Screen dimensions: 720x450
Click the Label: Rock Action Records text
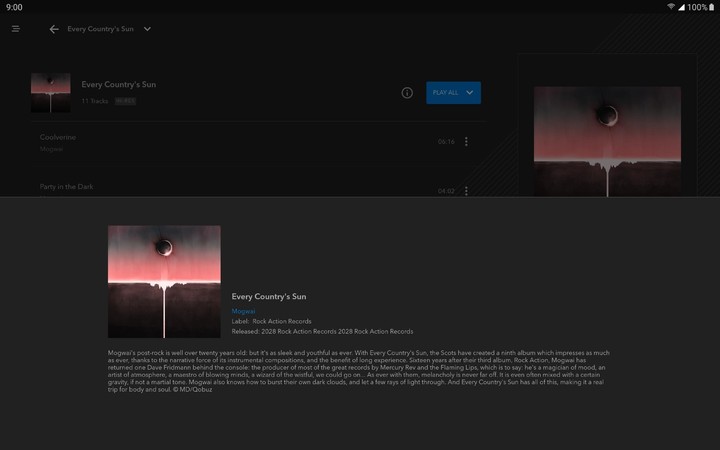click(x=271, y=321)
